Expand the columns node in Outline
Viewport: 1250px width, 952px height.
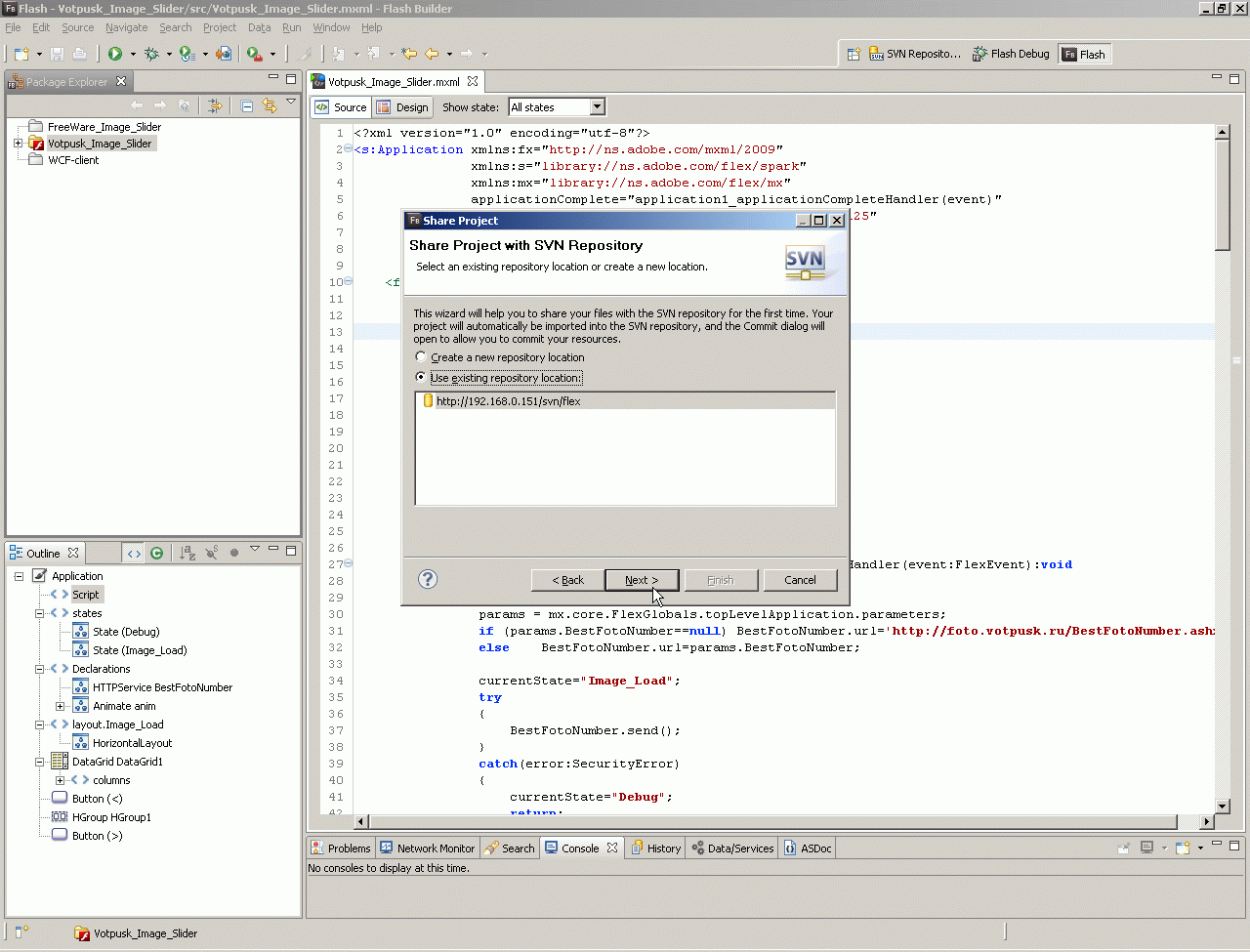(x=60, y=780)
